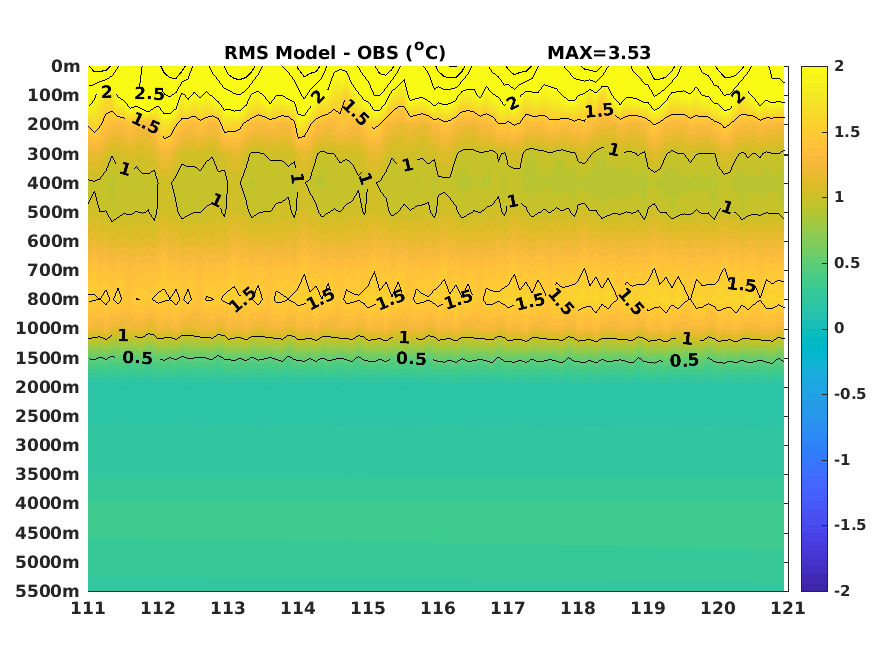Screen dimensions: 875x656
Task: Pick the '400m' depth axis label
Action: pos(54,183)
